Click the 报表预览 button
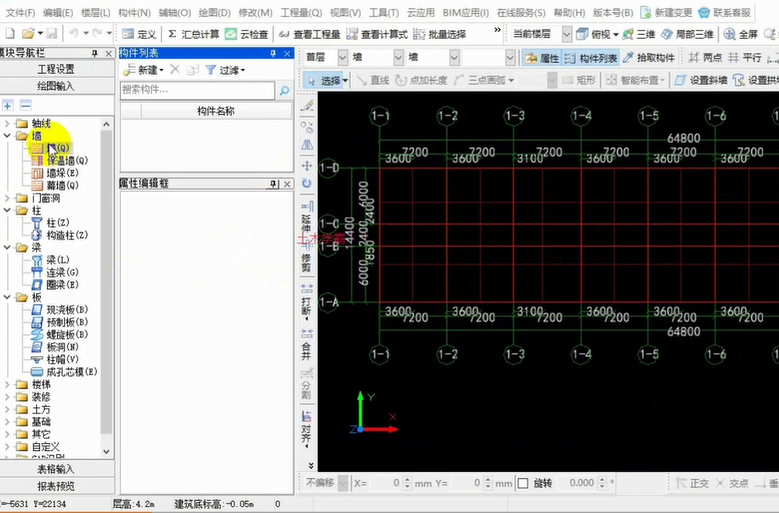Viewport: 779px width, 513px height. pos(56,486)
